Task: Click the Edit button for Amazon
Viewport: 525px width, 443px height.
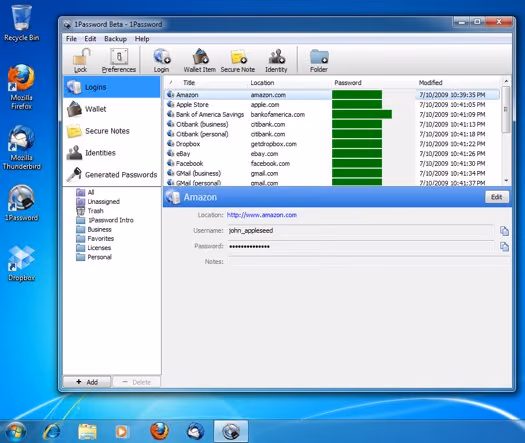Action: tap(497, 197)
